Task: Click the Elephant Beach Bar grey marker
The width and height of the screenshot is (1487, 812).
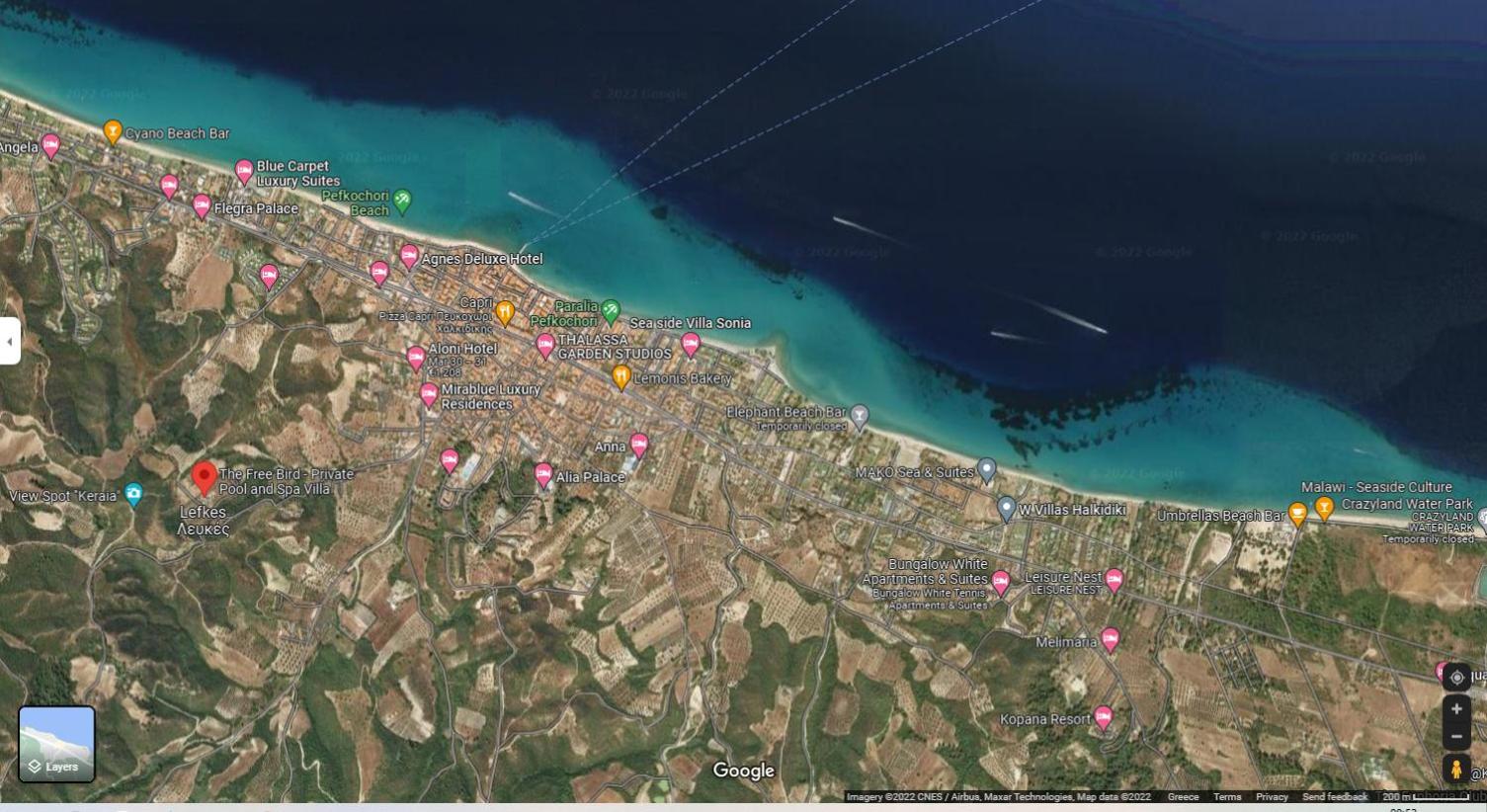Action: 860,417
